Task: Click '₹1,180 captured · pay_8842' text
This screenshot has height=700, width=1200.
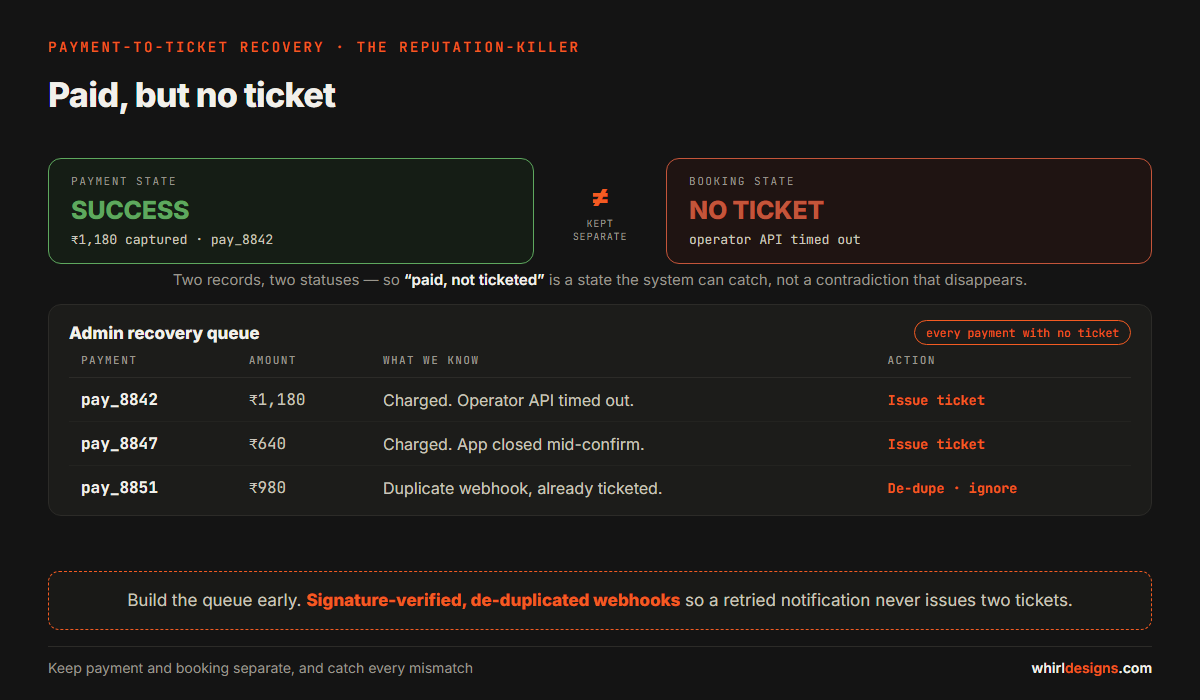Action: point(172,240)
